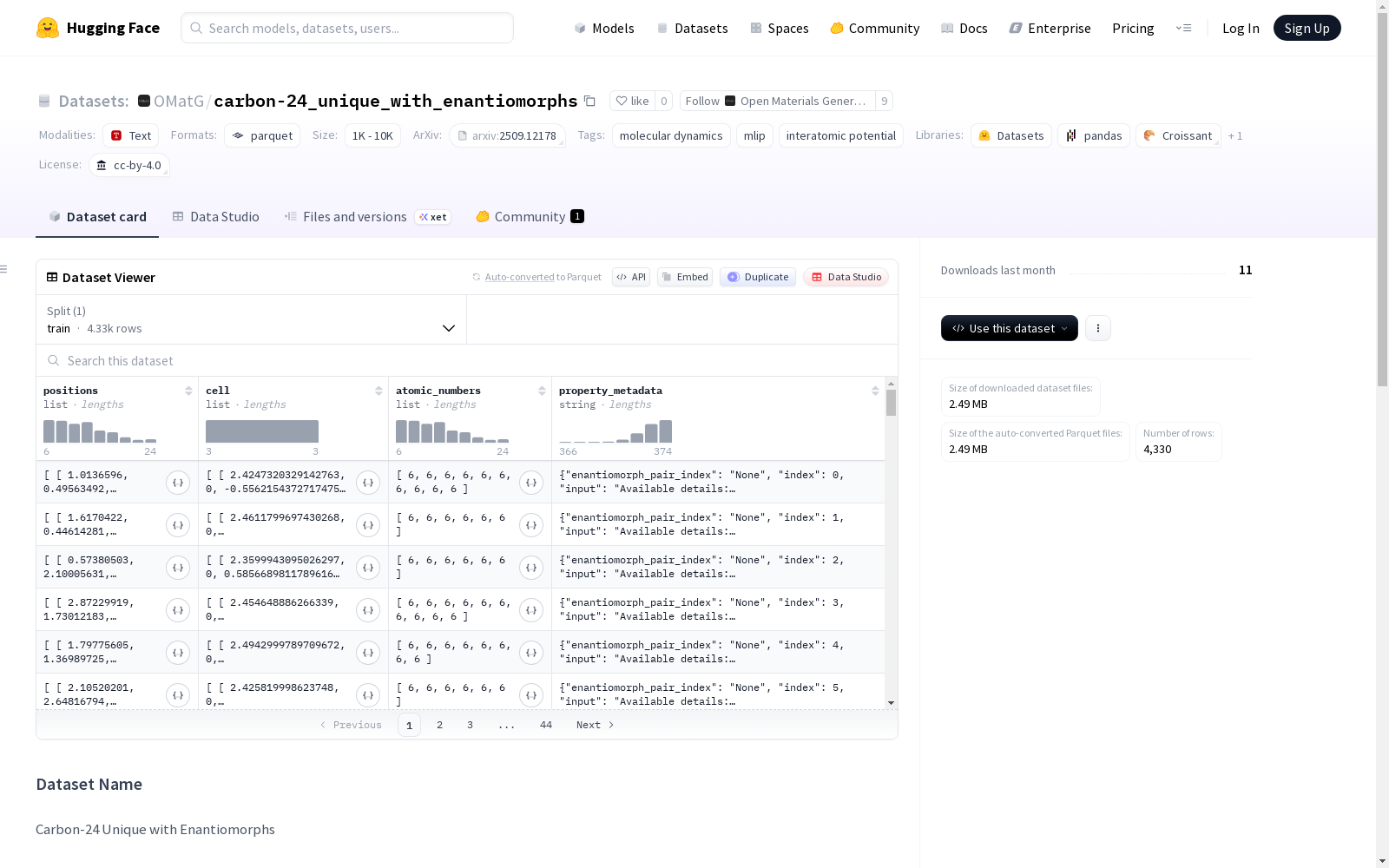Click the OMatG organization avatar
The image size is (1389, 868).
tap(144, 101)
